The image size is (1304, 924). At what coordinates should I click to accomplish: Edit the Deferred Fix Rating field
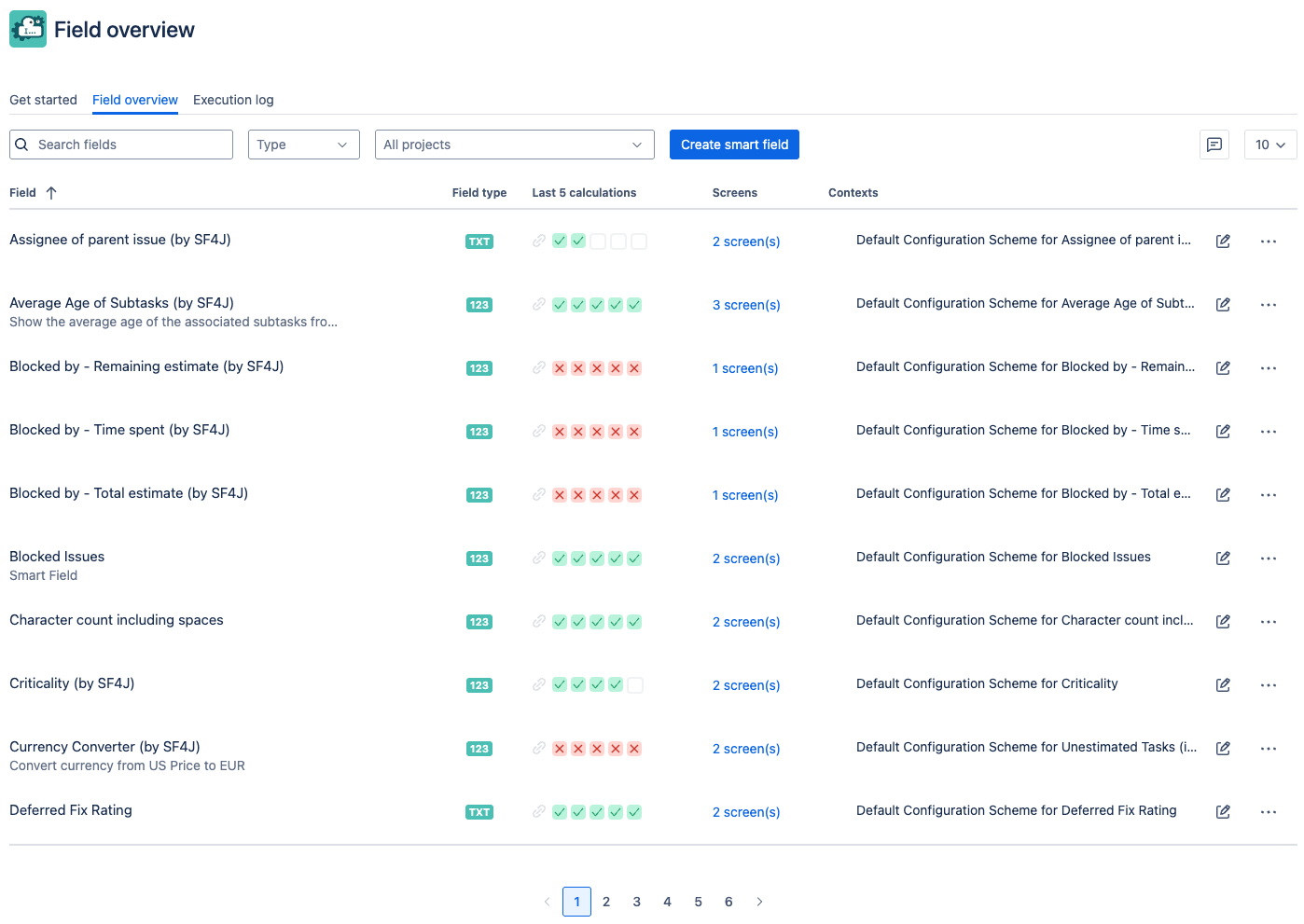(x=1223, y=812)
